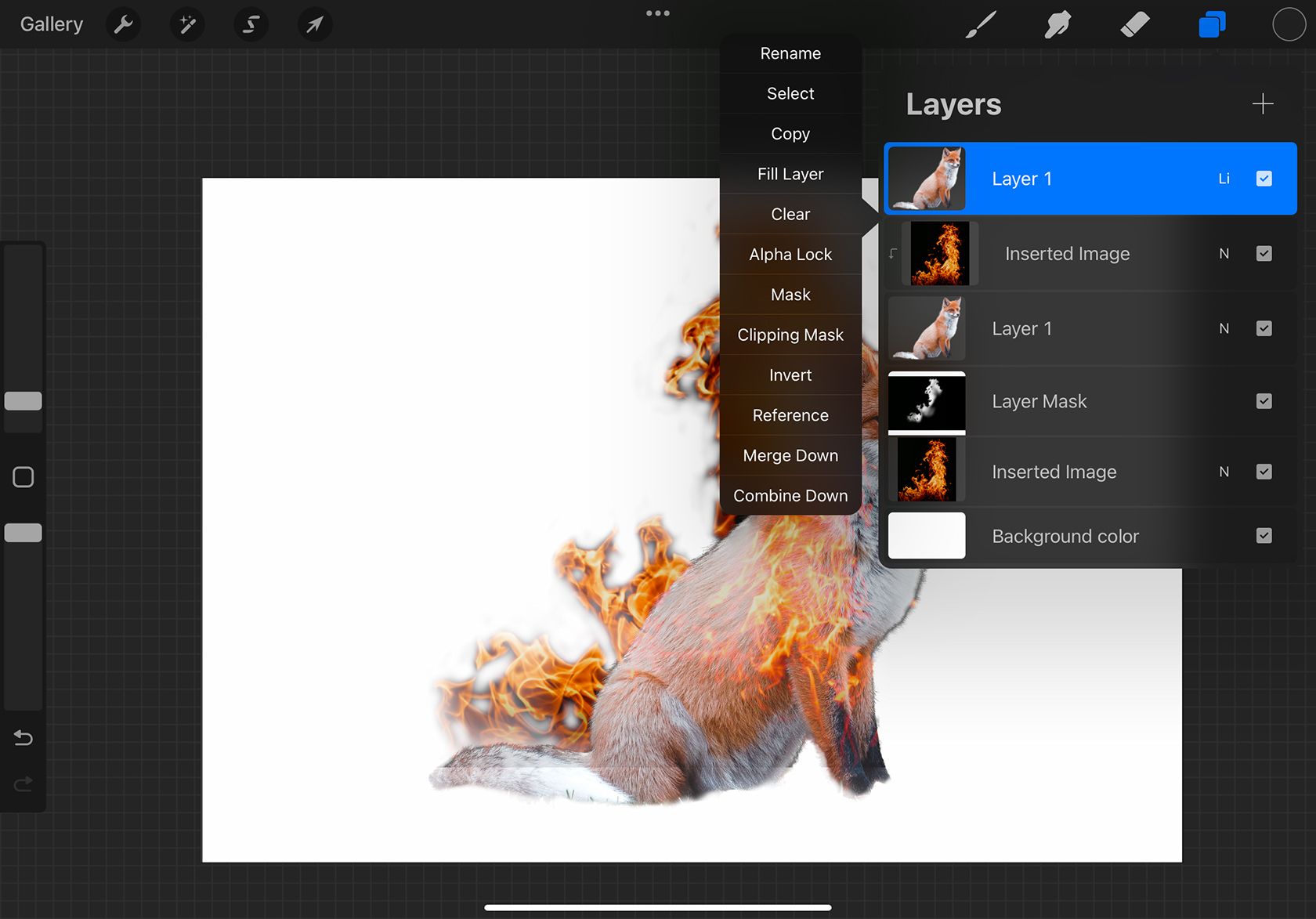
Task: Choose Rename from the layer menu
Action: [790, 53]
